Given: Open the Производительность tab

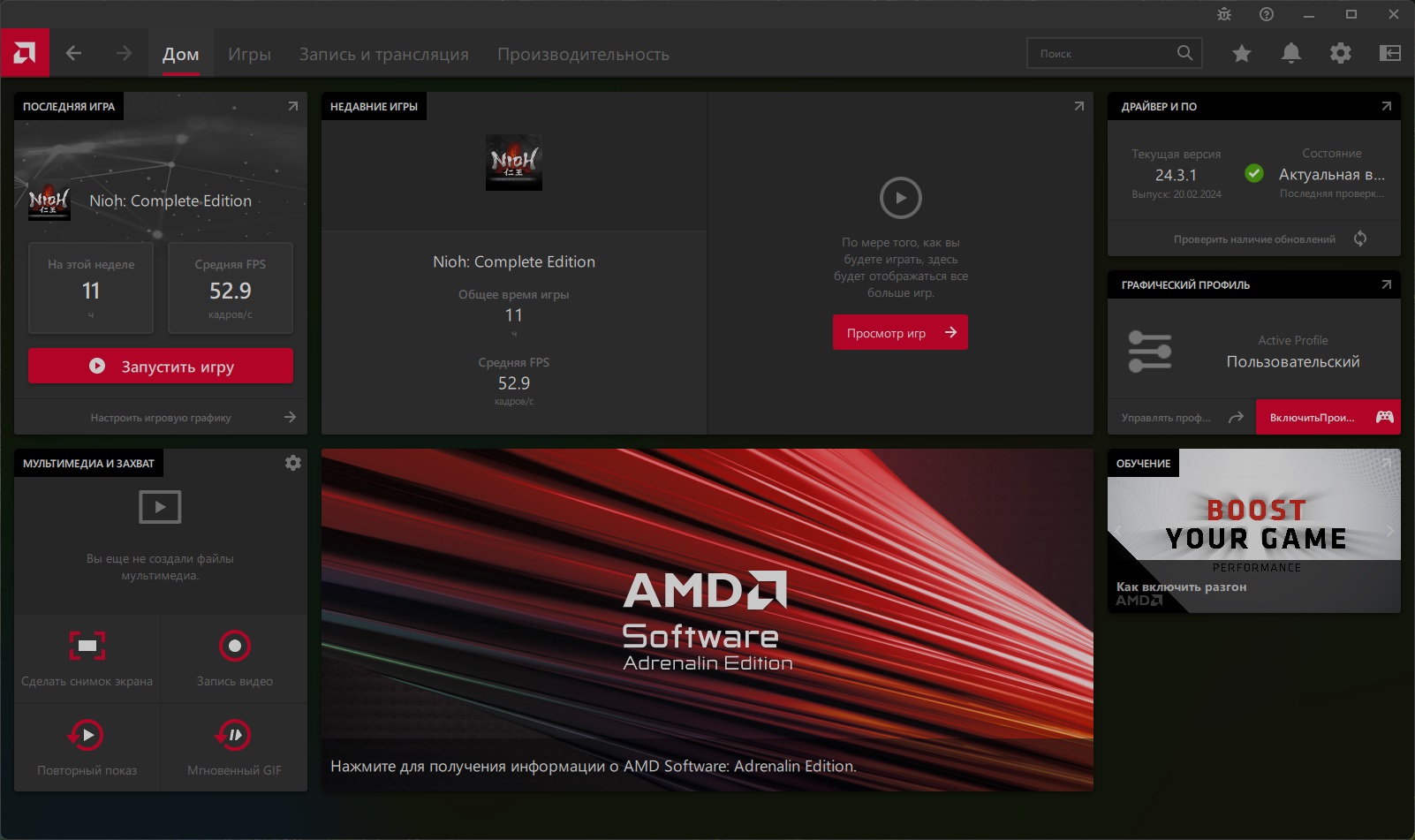Looking at the screenshot, I should point(583,54).
